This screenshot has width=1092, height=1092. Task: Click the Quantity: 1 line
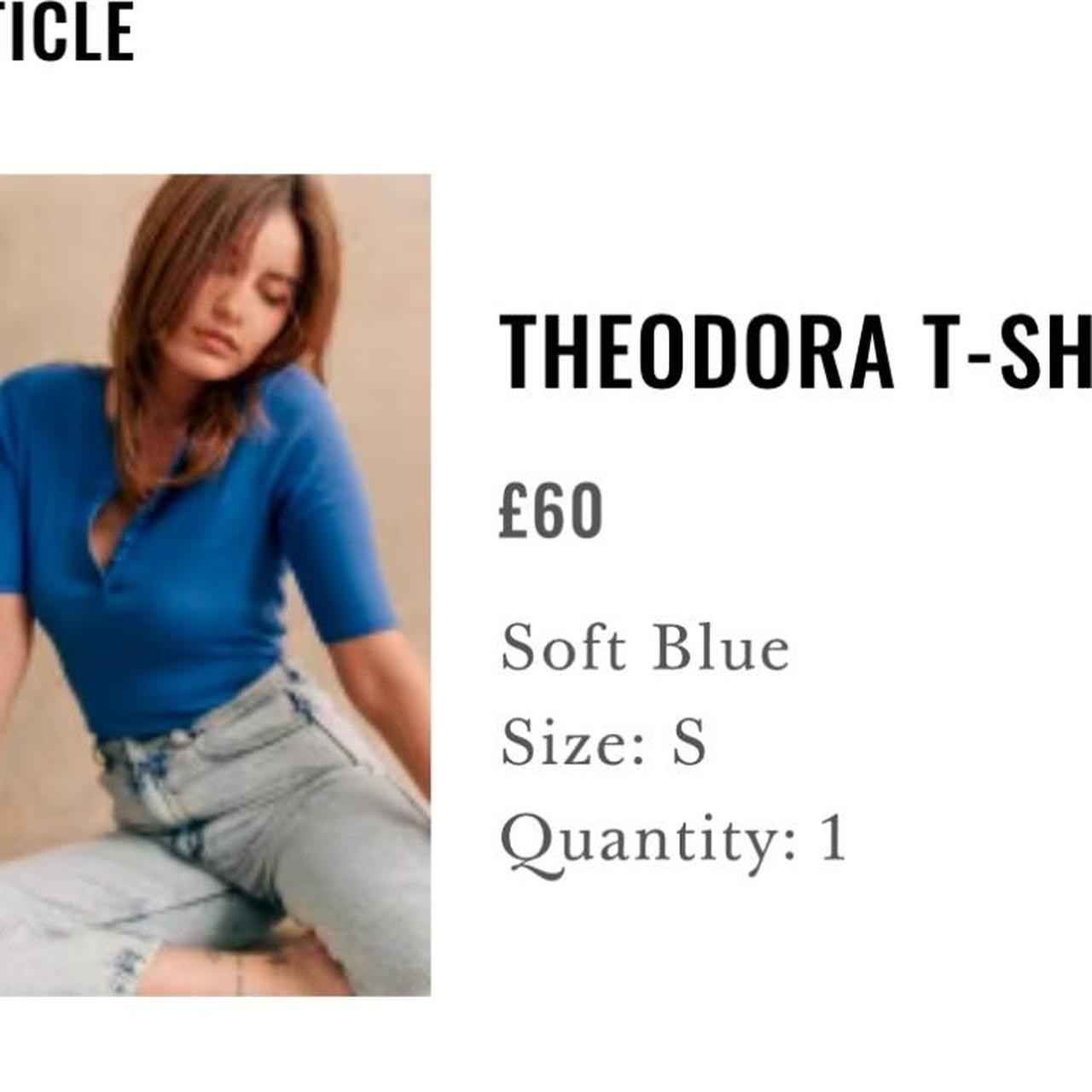point(674,840)
